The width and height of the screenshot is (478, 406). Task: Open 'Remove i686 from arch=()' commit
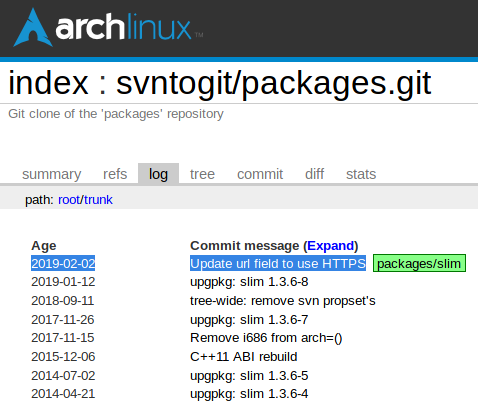coord(266,338)
